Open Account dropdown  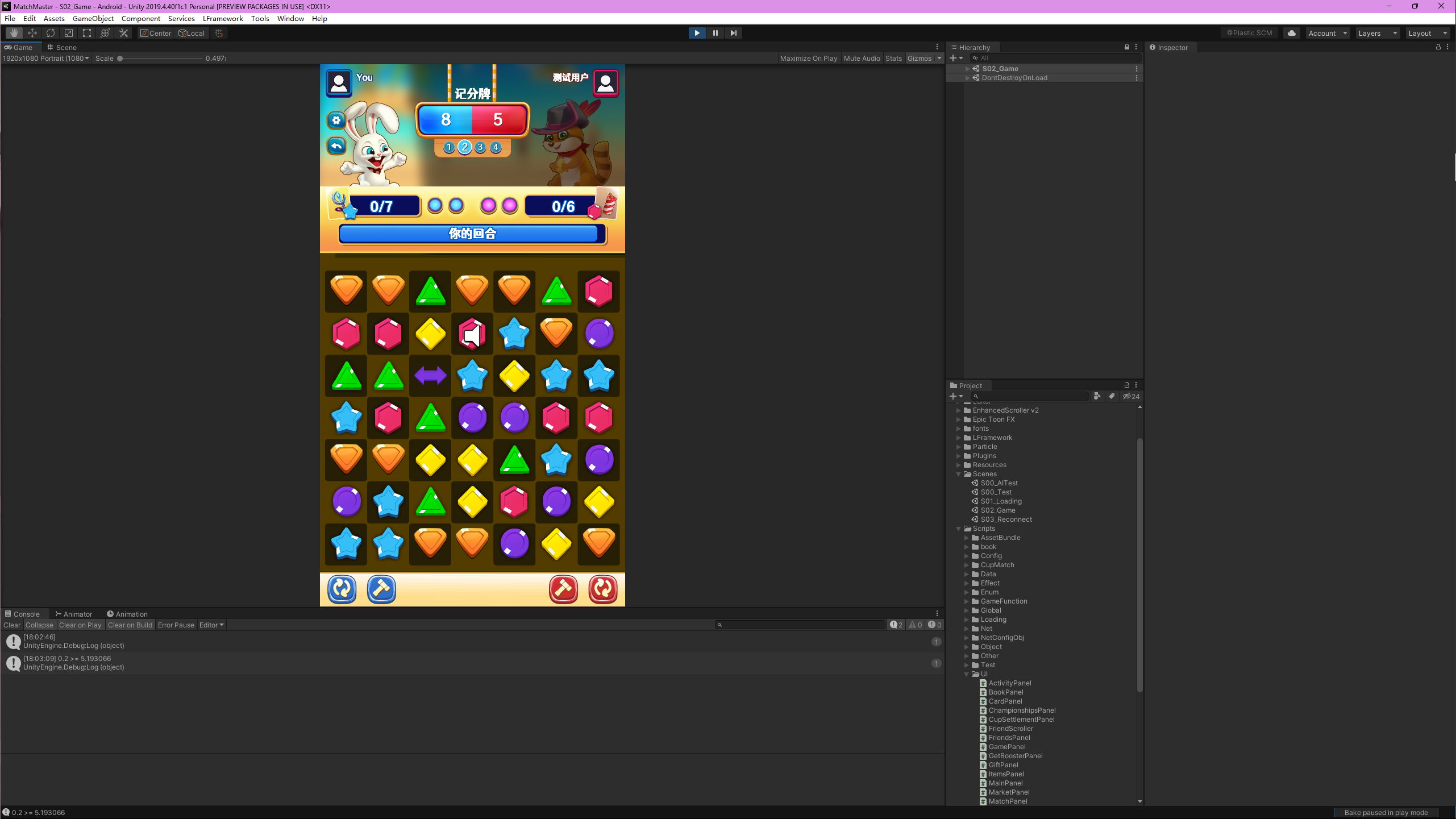pos(1328,33)
